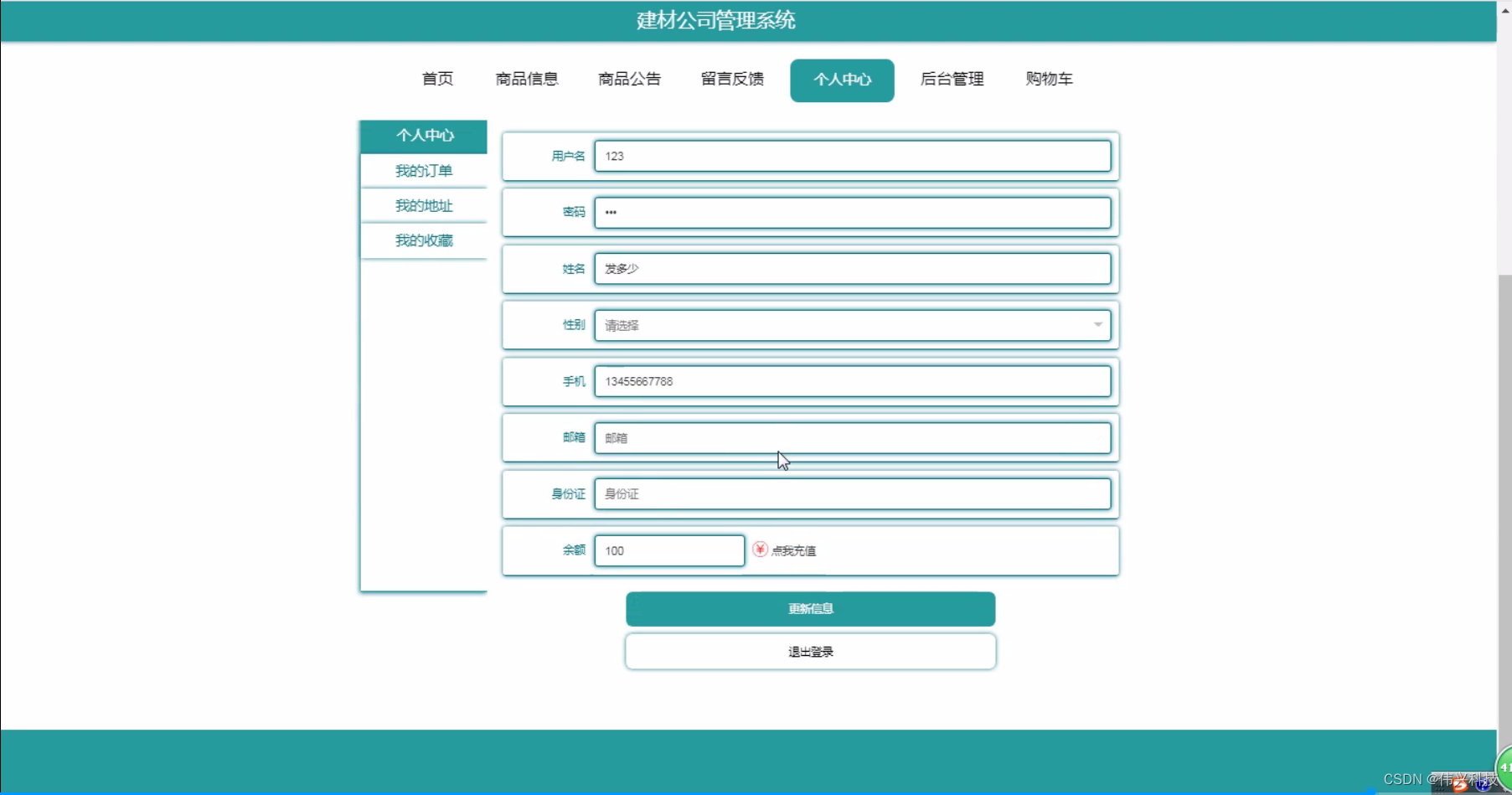This screenshot has height=795, width=1512.
Task: Switch to the 首页 navigation tab
Action: [436, 80]
